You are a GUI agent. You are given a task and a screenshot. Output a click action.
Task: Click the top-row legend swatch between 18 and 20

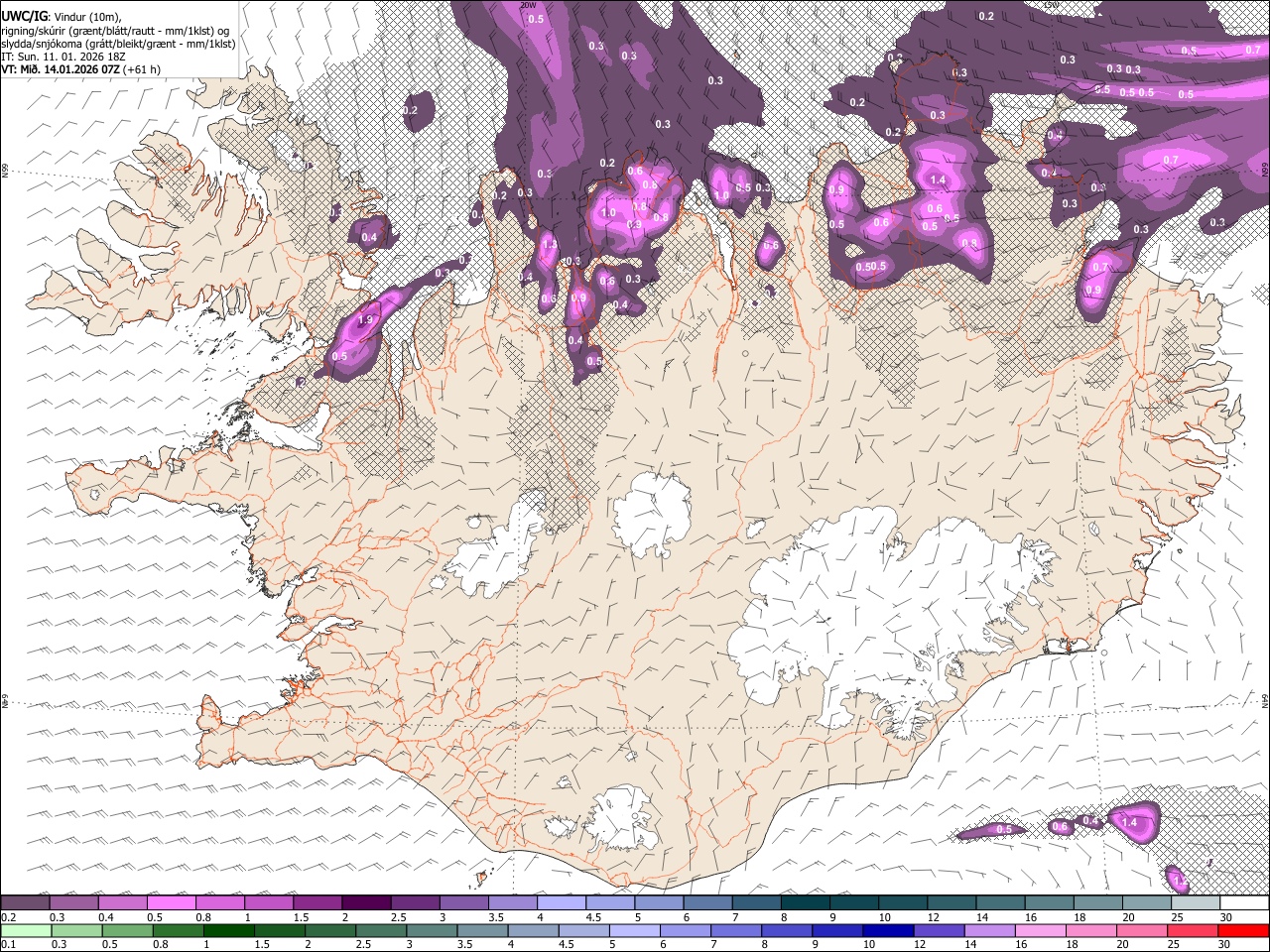(x=1097, y=902)
